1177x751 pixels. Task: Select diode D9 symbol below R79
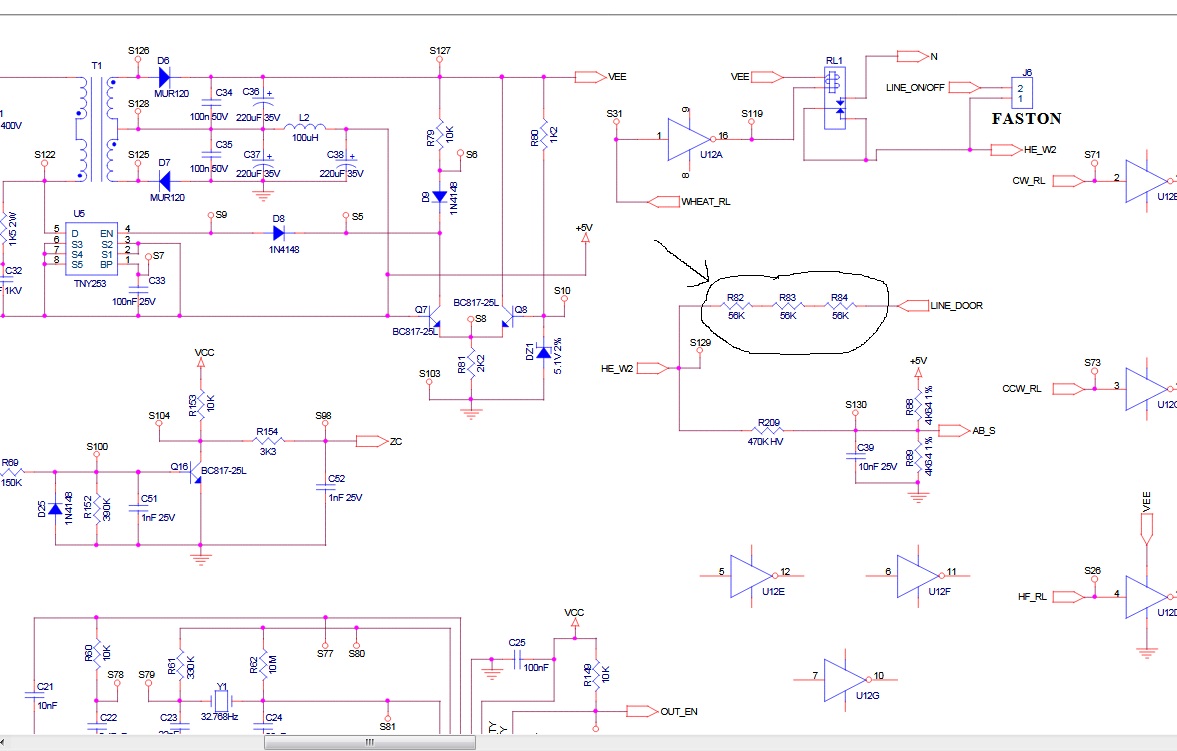(440, 197)
